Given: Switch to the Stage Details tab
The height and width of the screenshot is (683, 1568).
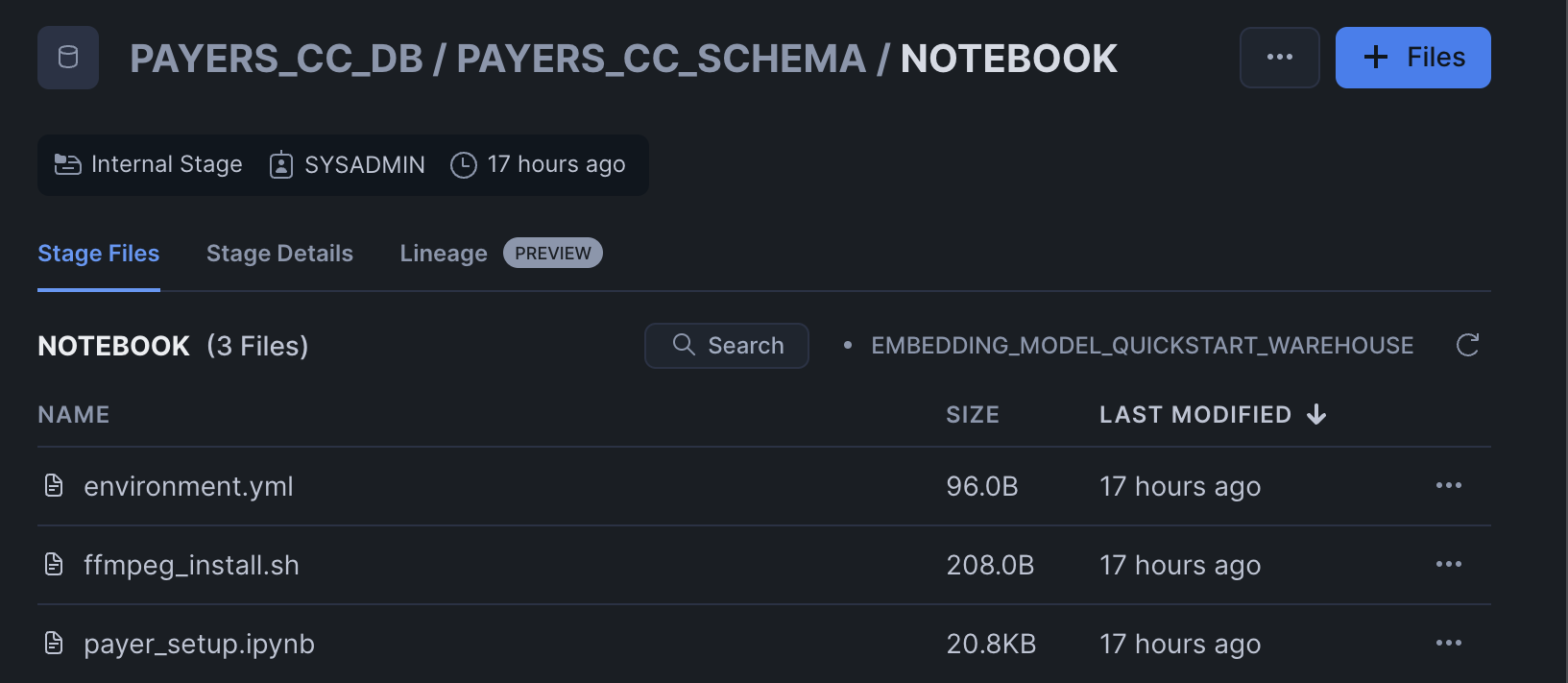Looking at the screenshot, I should click(279, 253).
